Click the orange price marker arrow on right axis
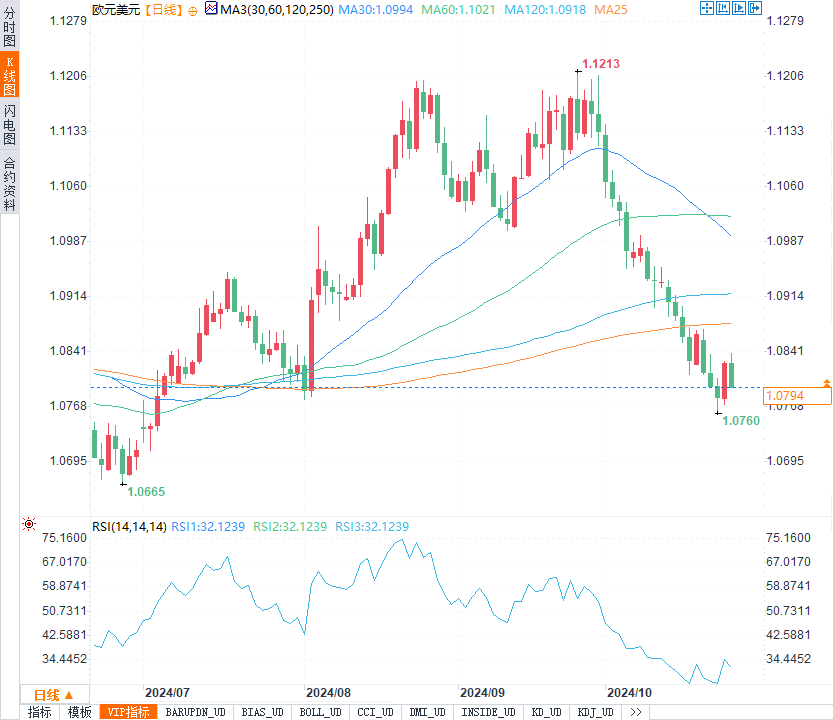This screenshot has width=833, height=720. point(826,383)
